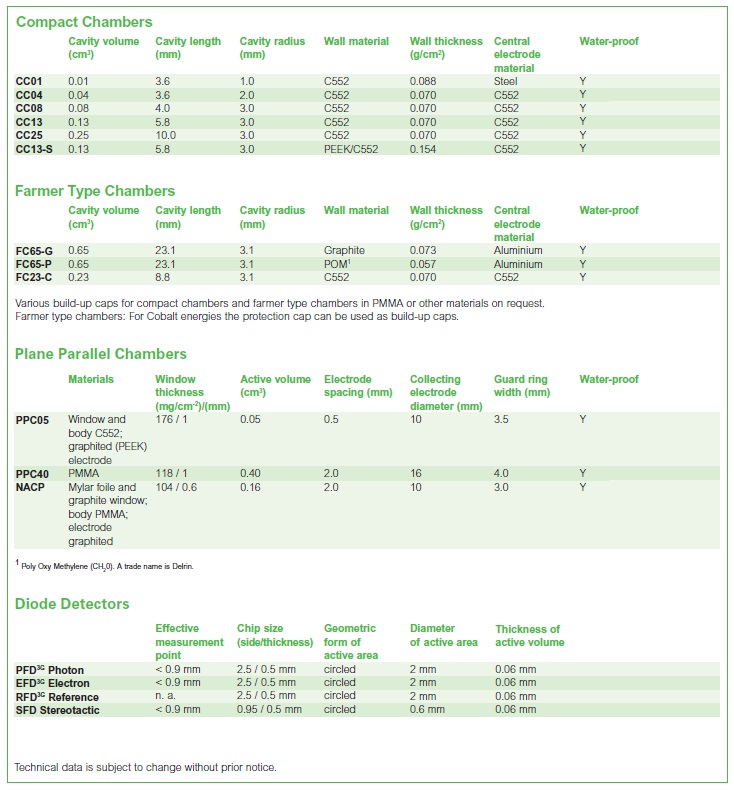Click the 4.0 guard ring width value
This screenshot has height=790, width=734.
pos(501,473)
